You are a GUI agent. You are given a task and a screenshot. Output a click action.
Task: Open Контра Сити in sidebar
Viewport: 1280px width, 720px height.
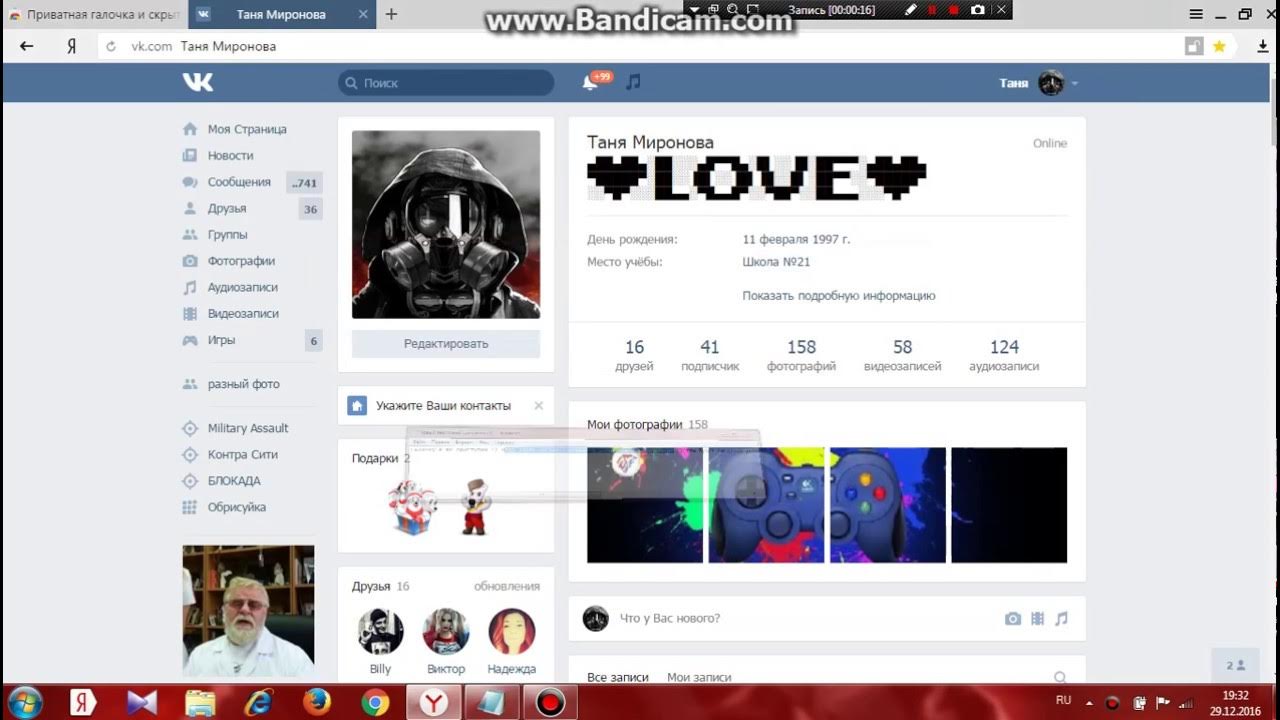(243, 454)
